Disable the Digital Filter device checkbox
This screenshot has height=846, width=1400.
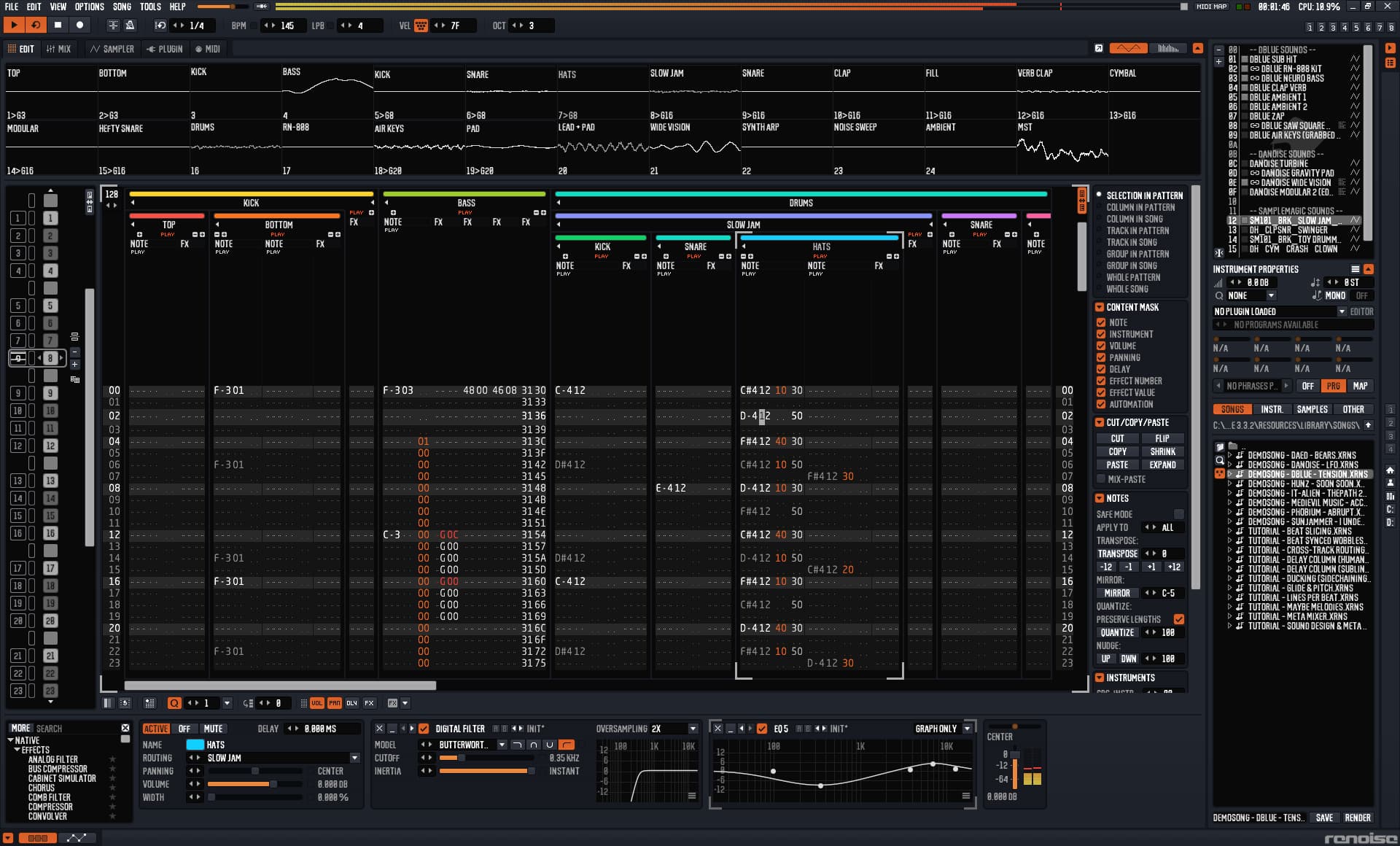tap(424, 729)
